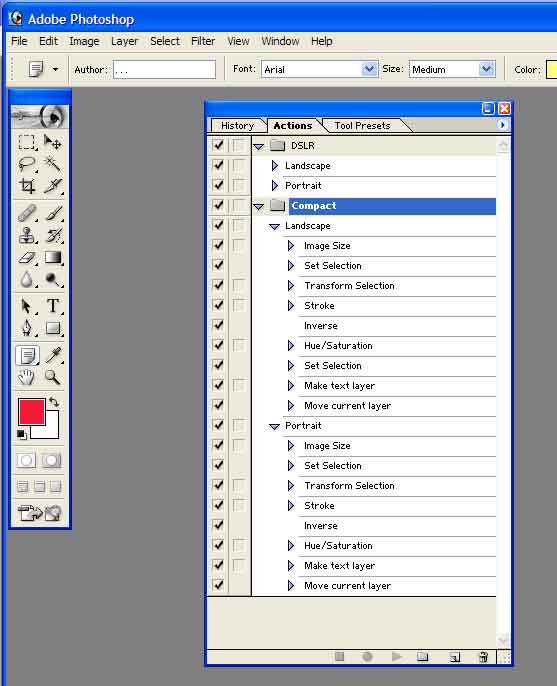Screen dimensions: 557x686
Task: Select the Clone Stamp tool
Action: coord(27,235)
